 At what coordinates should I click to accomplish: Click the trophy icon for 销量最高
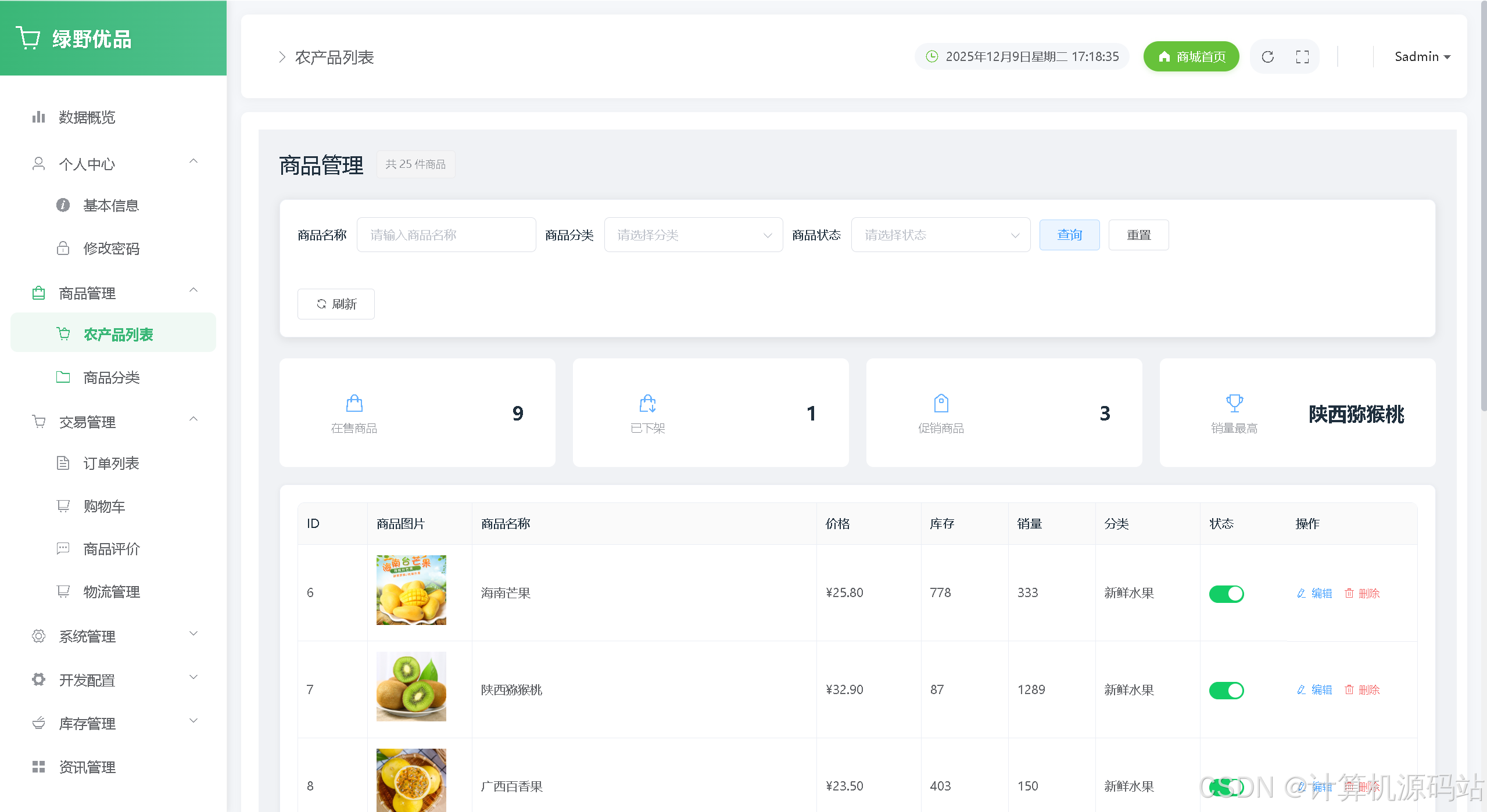[x=1234, y=403]
